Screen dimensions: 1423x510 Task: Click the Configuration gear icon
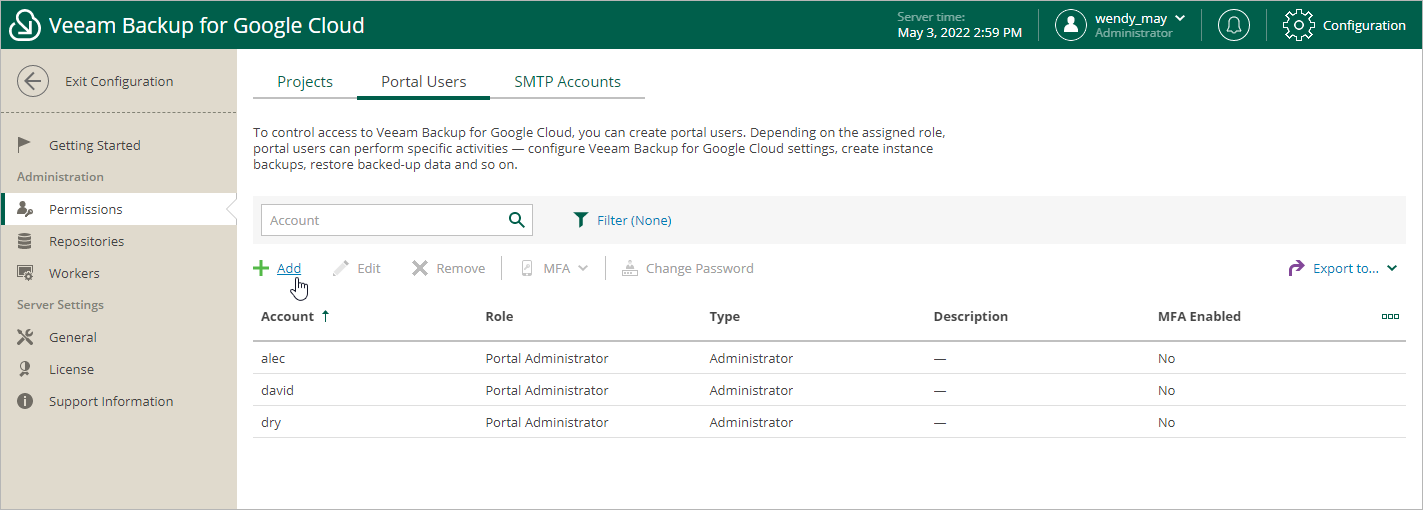[x=1298, y=25]
